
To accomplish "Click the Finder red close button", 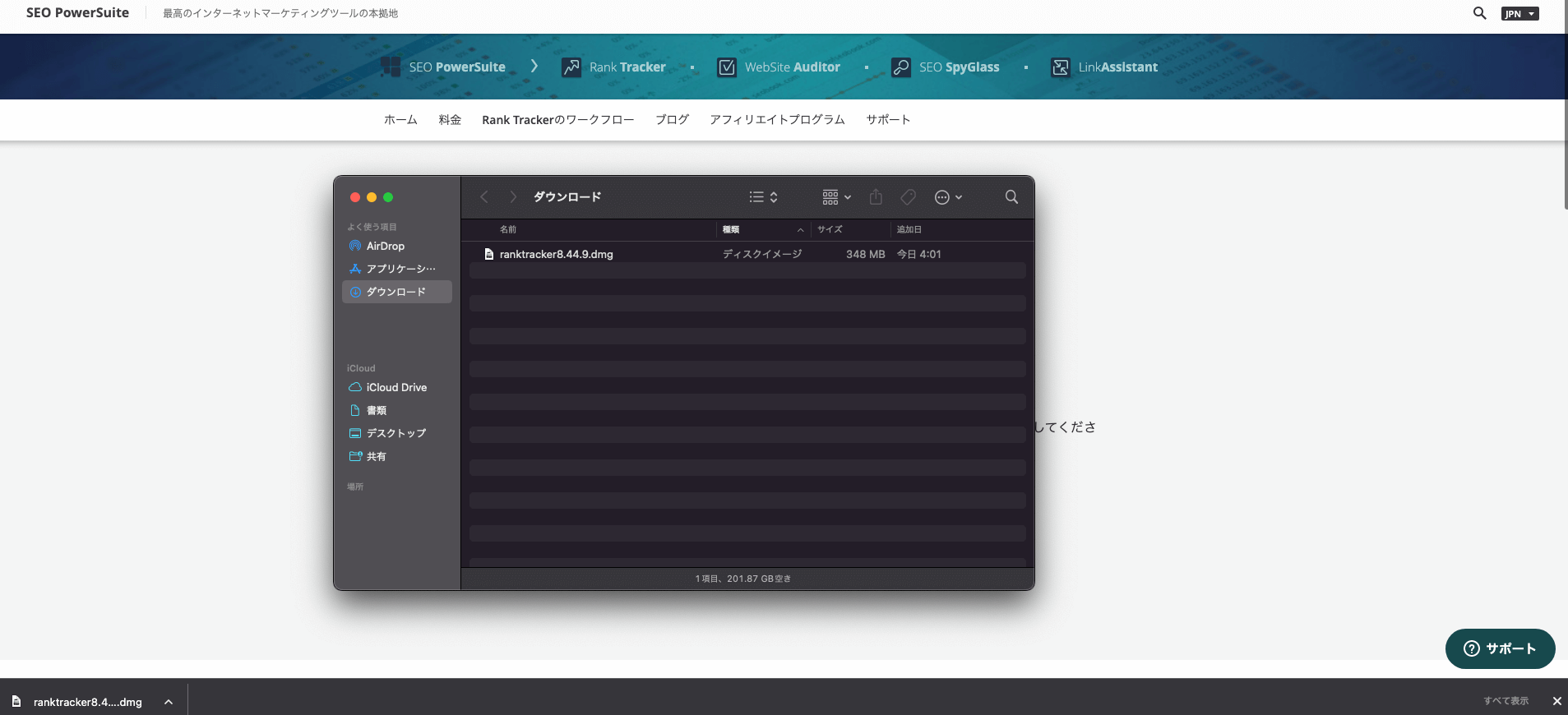I will (x=355, y=197).
